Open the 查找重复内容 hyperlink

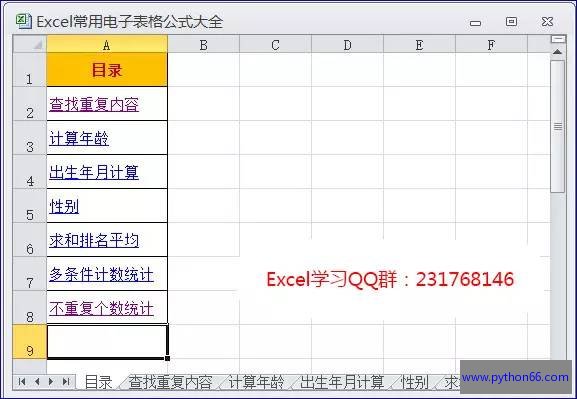[x=94, y=105]
